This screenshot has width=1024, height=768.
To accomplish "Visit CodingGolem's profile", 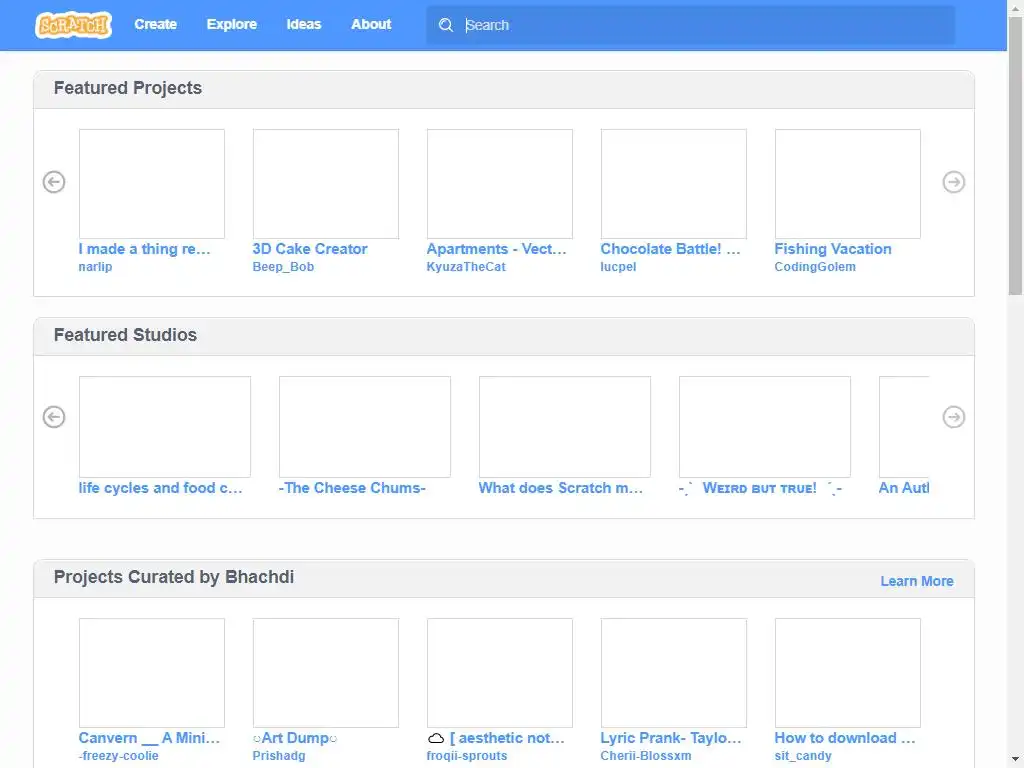I will pos(815,266).
